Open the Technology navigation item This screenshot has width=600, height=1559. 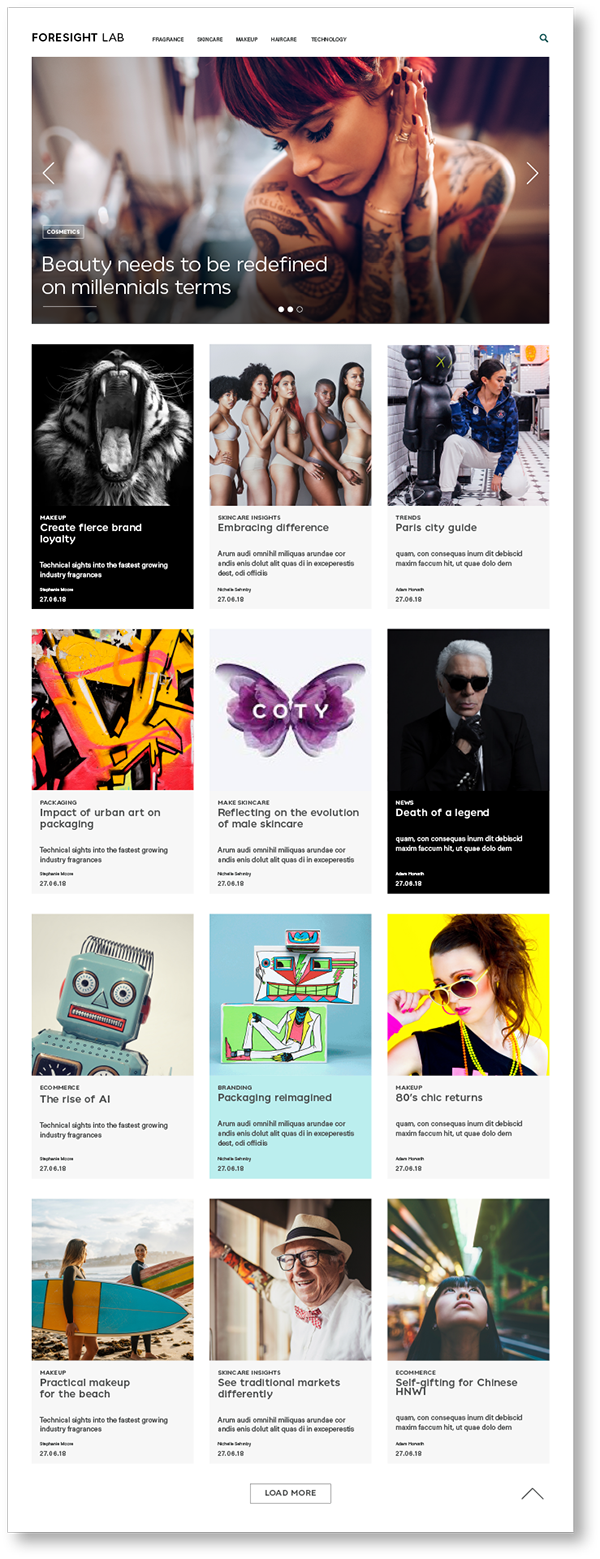[x=329, y=39]
